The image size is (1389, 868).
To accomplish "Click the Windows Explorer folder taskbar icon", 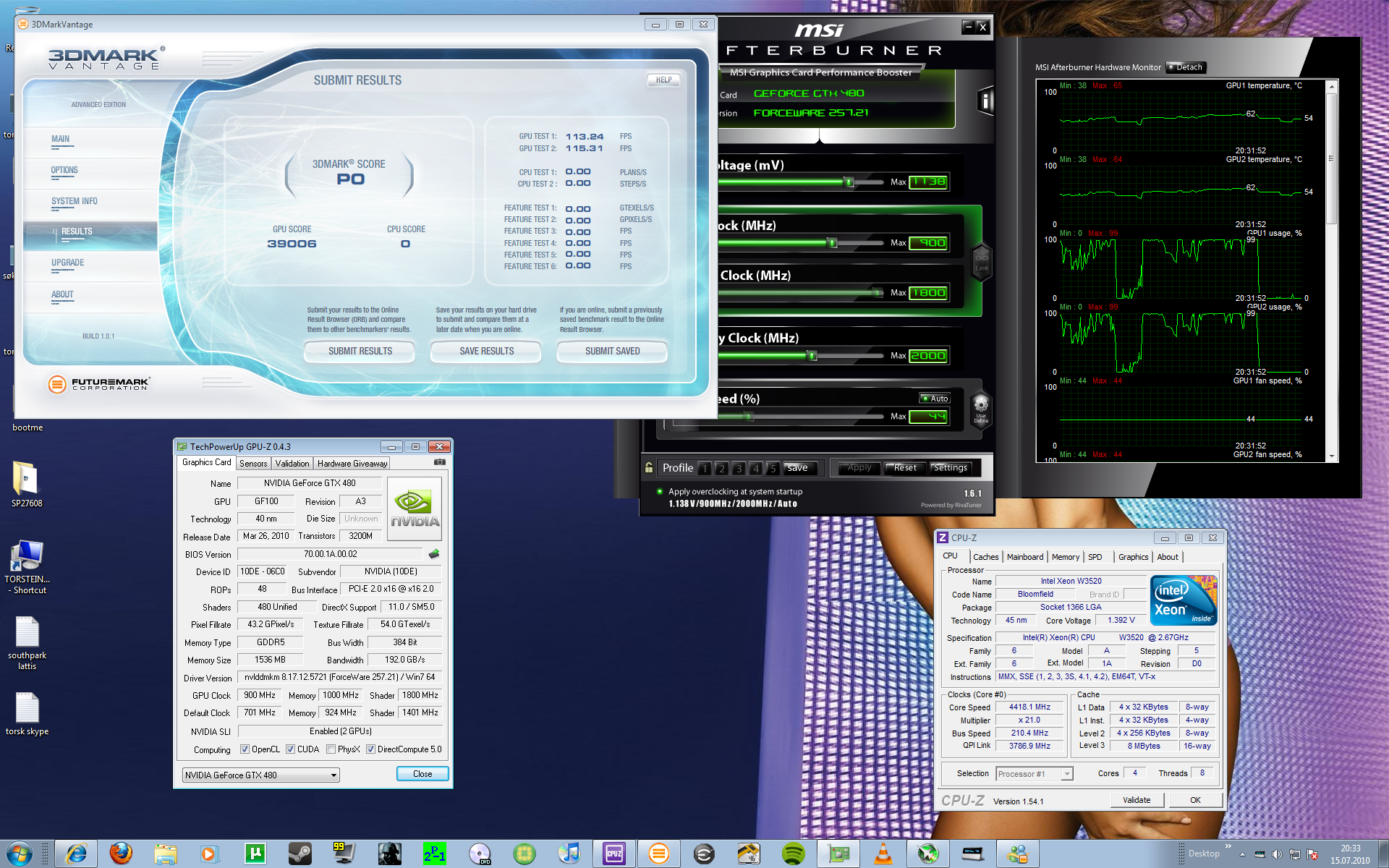I will 166,854.
